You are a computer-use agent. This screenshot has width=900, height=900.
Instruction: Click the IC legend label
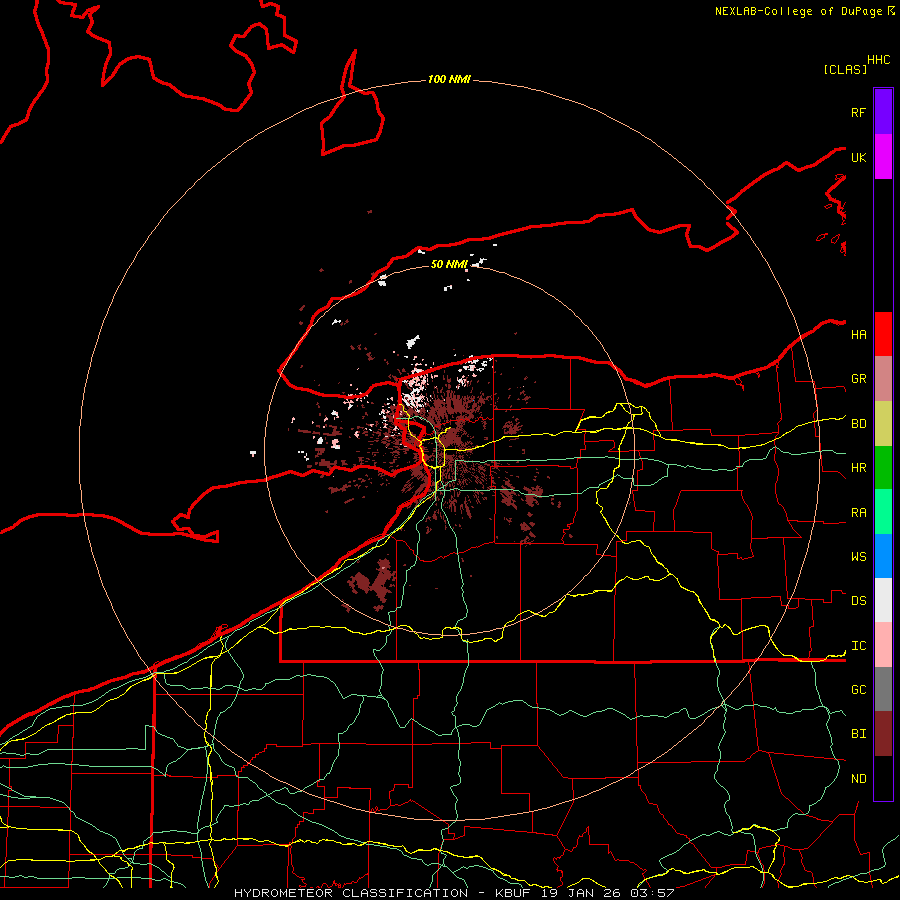[x=859, y=646]
